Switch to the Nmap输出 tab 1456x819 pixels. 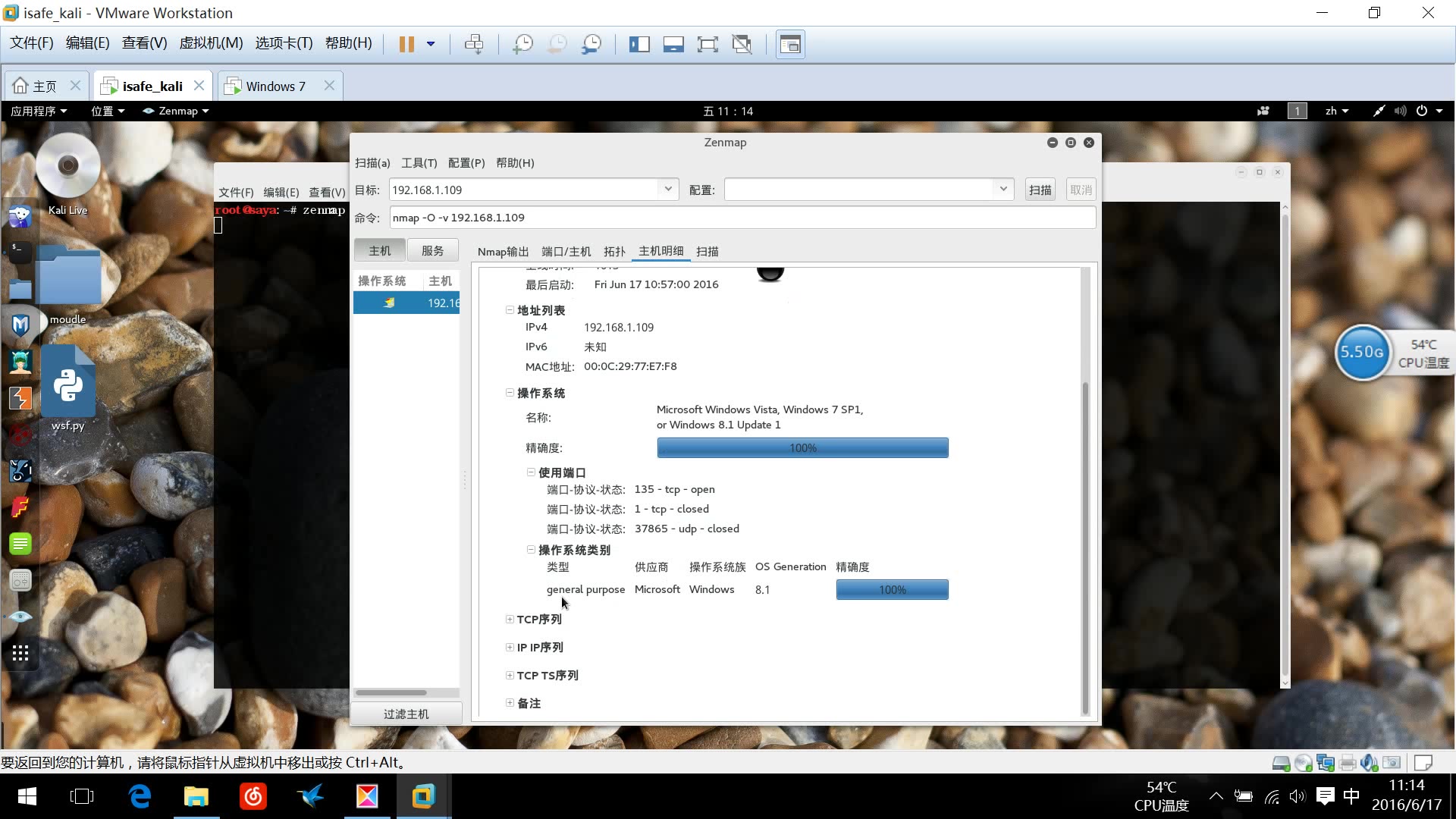click(503, 252)
